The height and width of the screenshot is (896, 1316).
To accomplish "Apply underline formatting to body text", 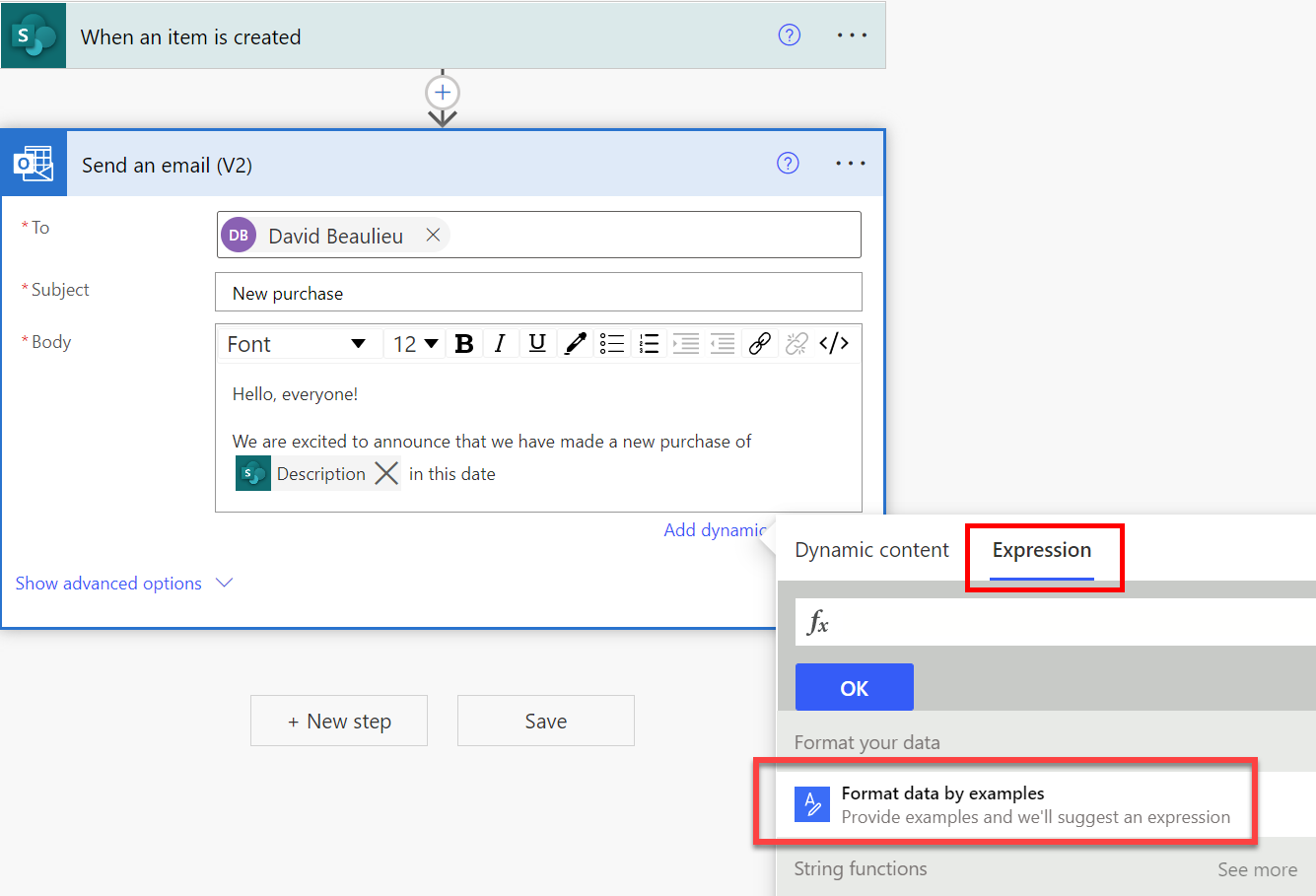I will [536, 343].
